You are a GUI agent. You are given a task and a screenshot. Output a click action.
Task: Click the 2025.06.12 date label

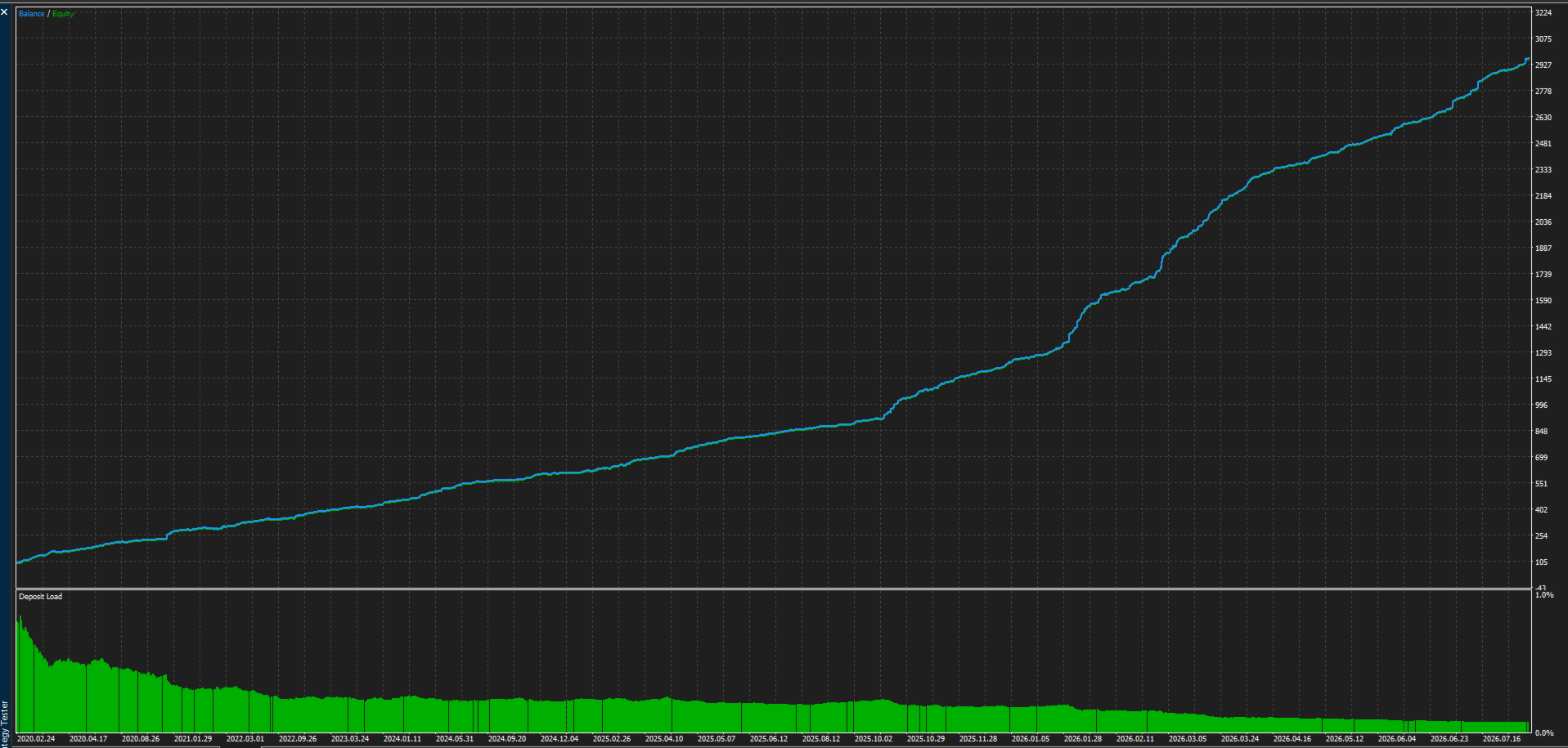769,739
